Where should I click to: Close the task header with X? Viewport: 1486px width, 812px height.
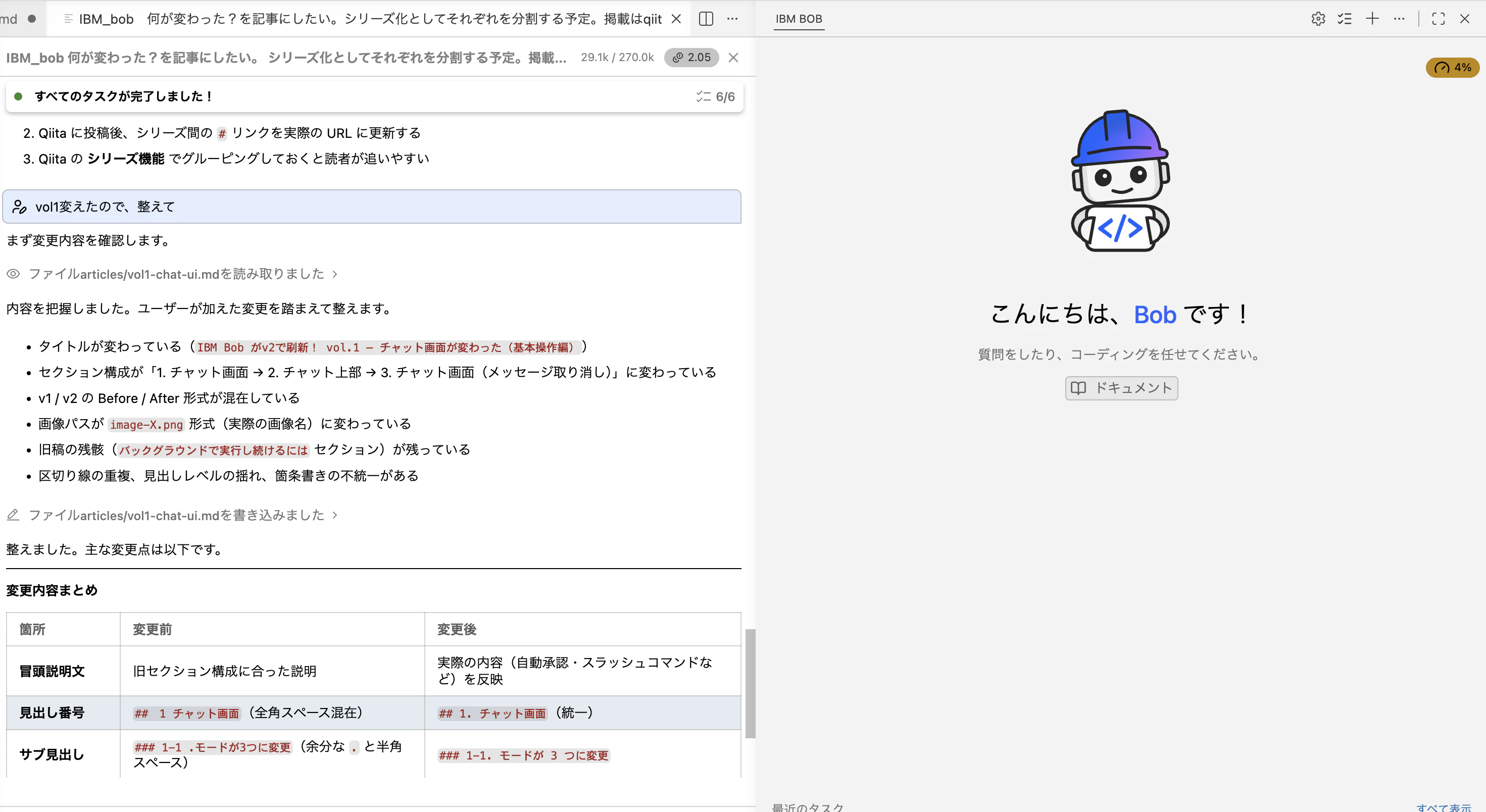point(733,57)
